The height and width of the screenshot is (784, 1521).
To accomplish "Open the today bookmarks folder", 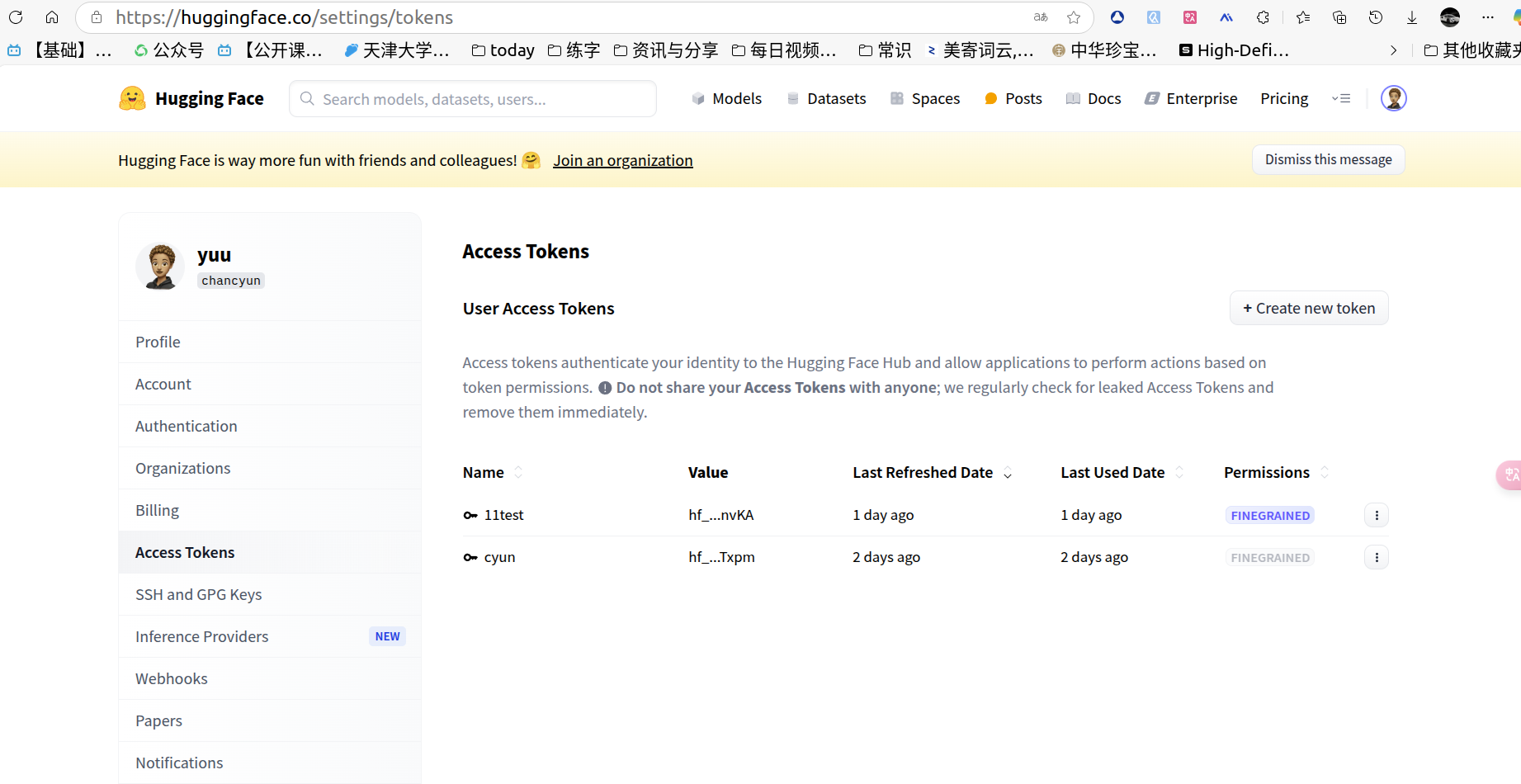I will [503, 50].
